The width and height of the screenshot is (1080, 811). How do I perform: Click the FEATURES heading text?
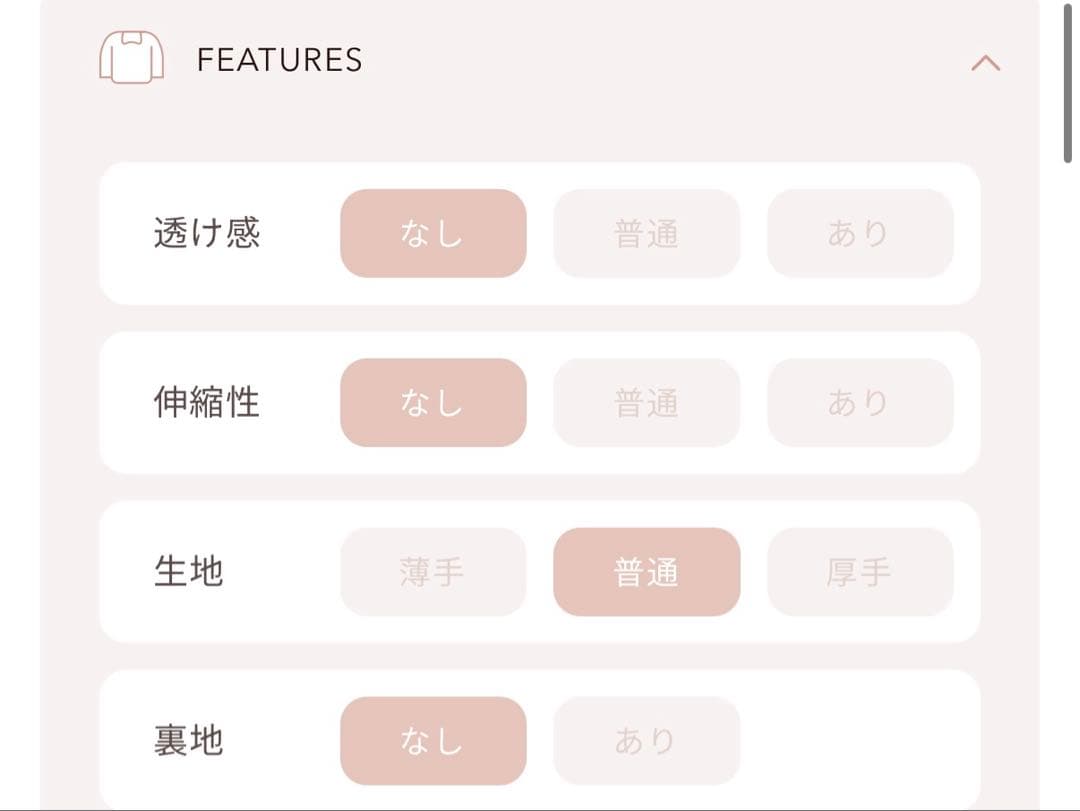tap(279, 60)
